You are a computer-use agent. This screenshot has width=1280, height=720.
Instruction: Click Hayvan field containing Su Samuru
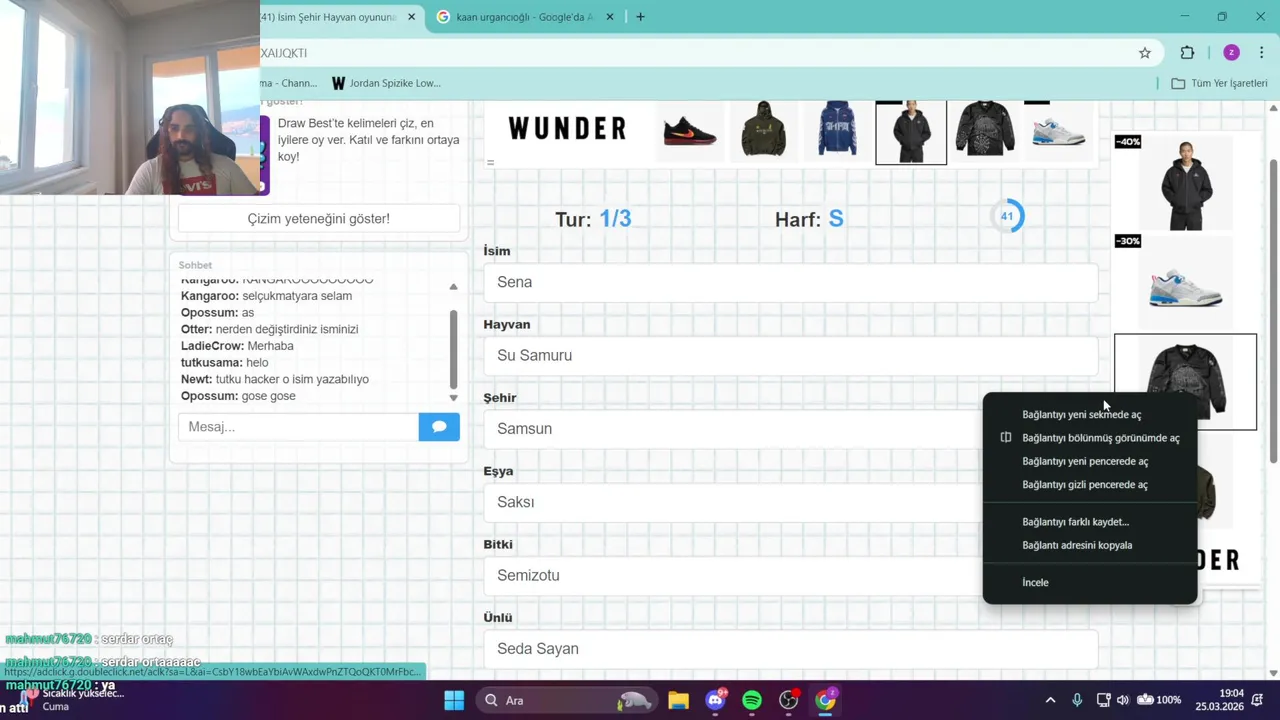[790, 355]
